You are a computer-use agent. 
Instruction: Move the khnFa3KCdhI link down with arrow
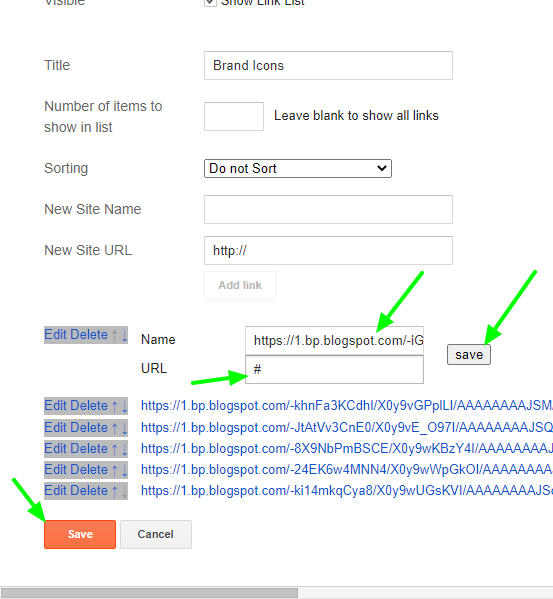point(125,406)
